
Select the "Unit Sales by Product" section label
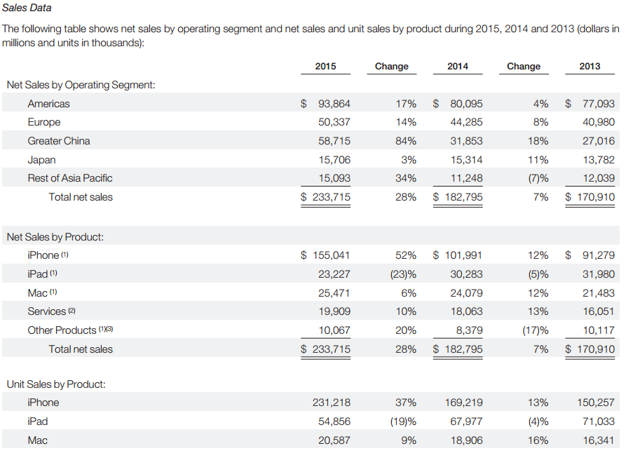click(x=56, y=383)
